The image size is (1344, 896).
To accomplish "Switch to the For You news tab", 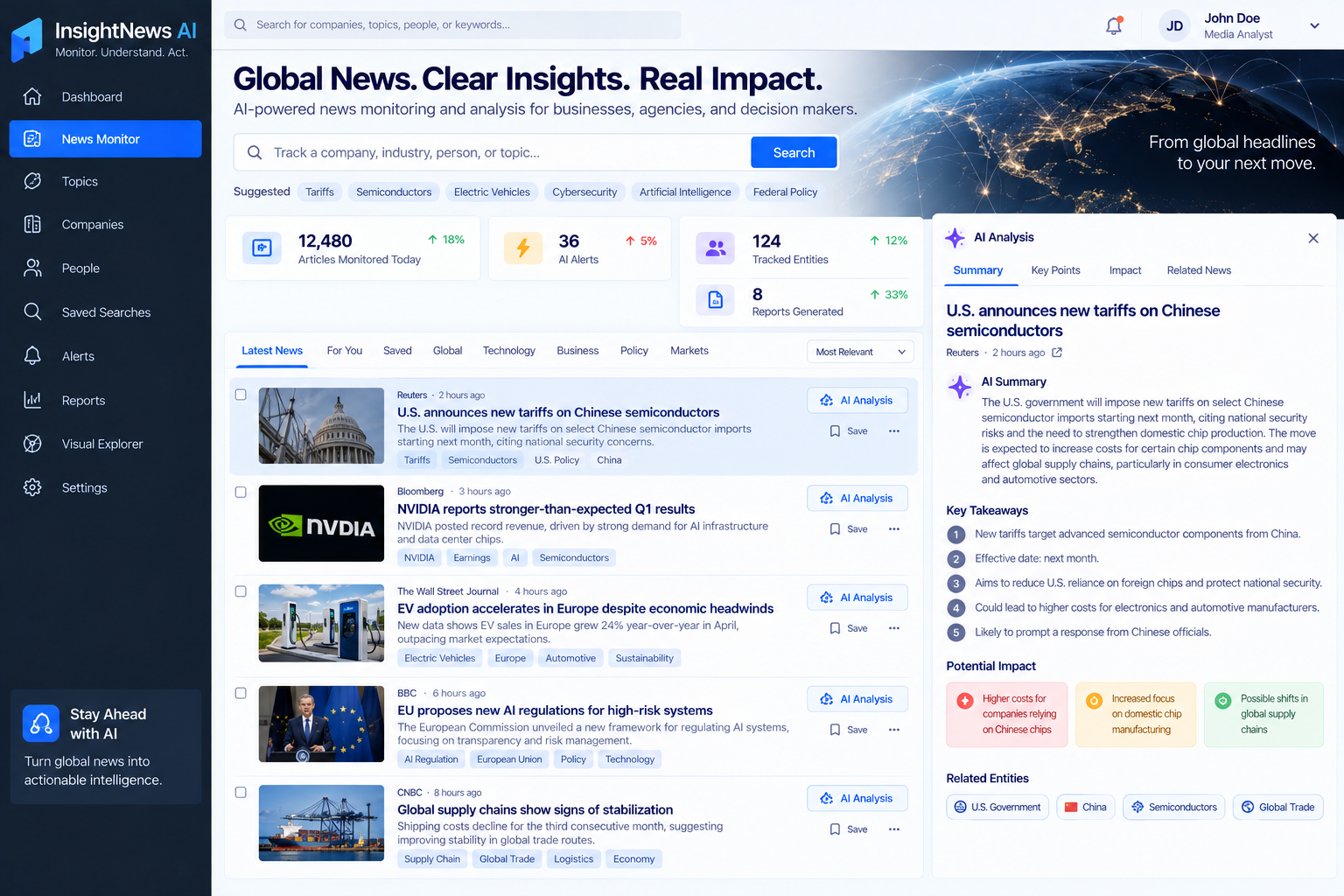I will point(345,351).
